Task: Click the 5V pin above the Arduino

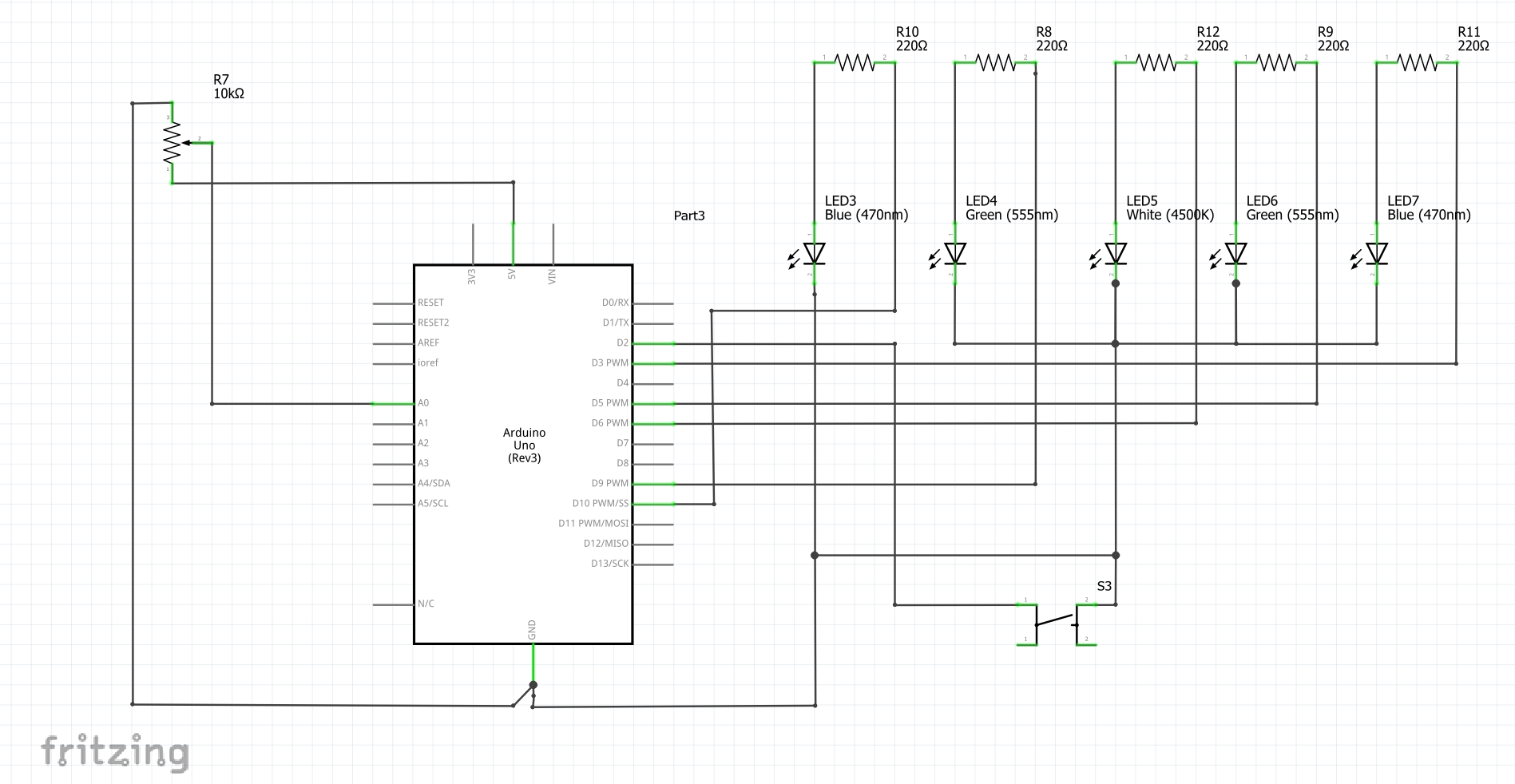Action: coord(513,244)
